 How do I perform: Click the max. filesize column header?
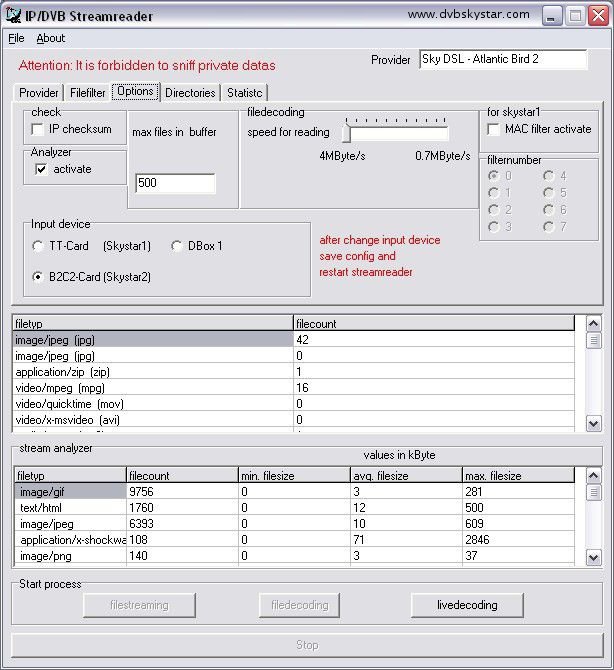[518, 476]
